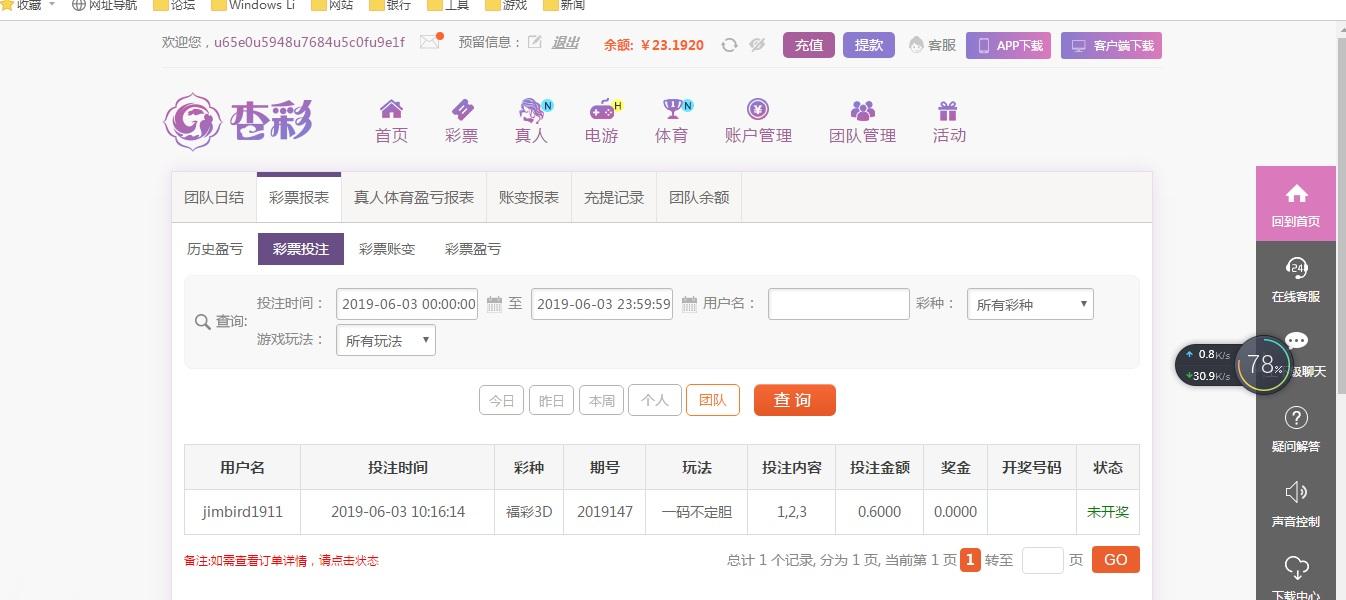Click the 充值 deposit button

(809, 45)
